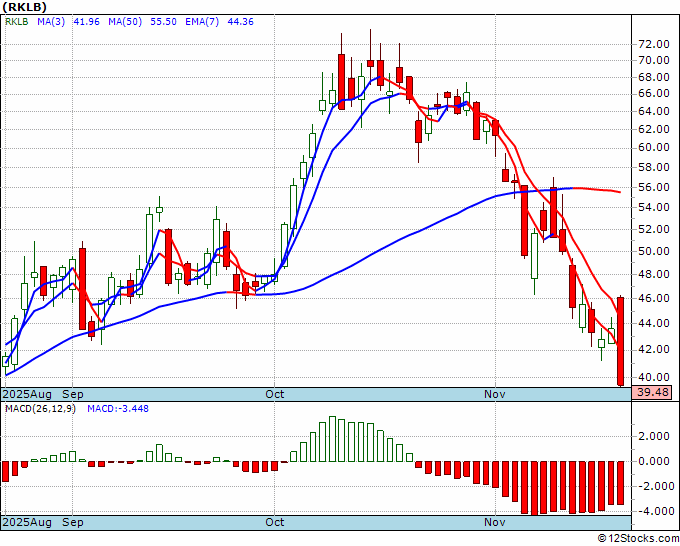Click the EMA(7) value 44.36
This screenshot has width=680, height=546.
[x=241, y=22]
